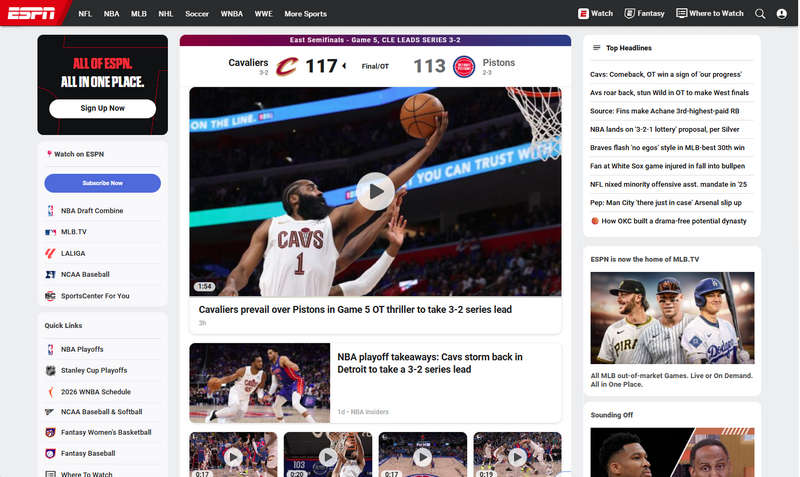Open the user profile icon
The image size is (800, 477).
pyautogui.click(x=781, y=14)
